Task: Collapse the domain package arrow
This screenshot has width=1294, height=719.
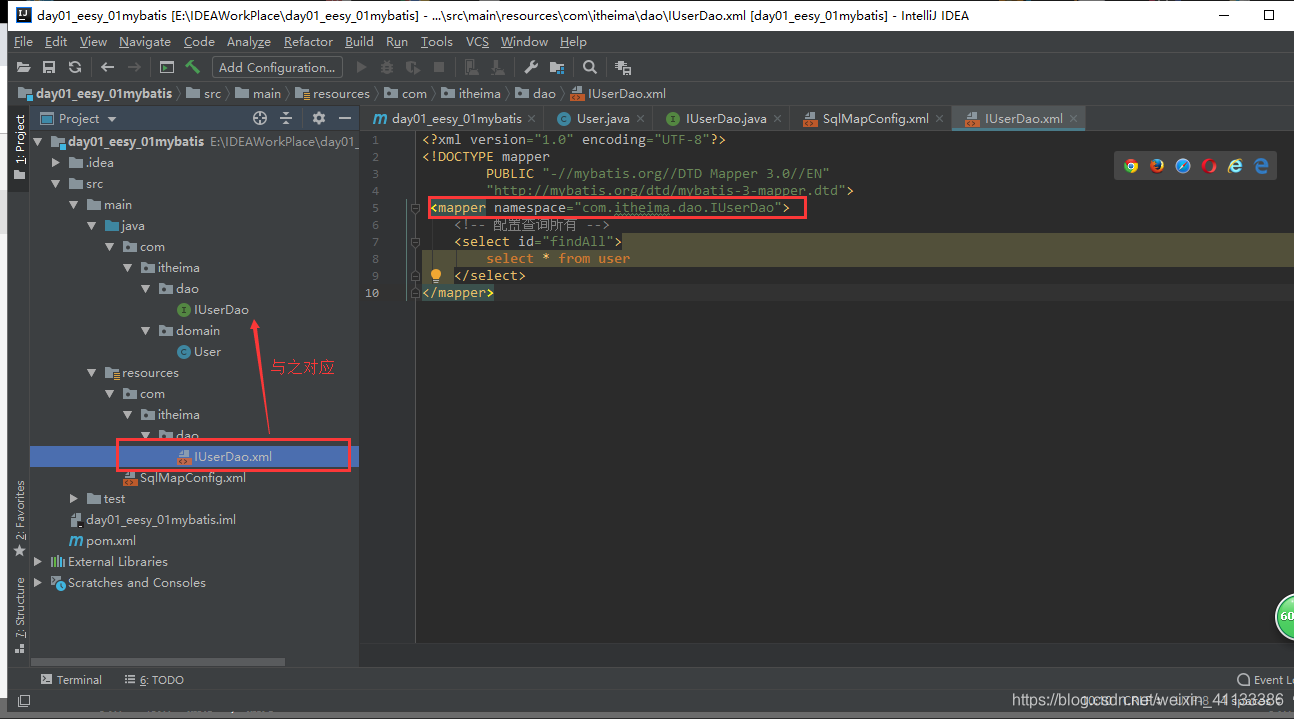Action: (145, 331)
